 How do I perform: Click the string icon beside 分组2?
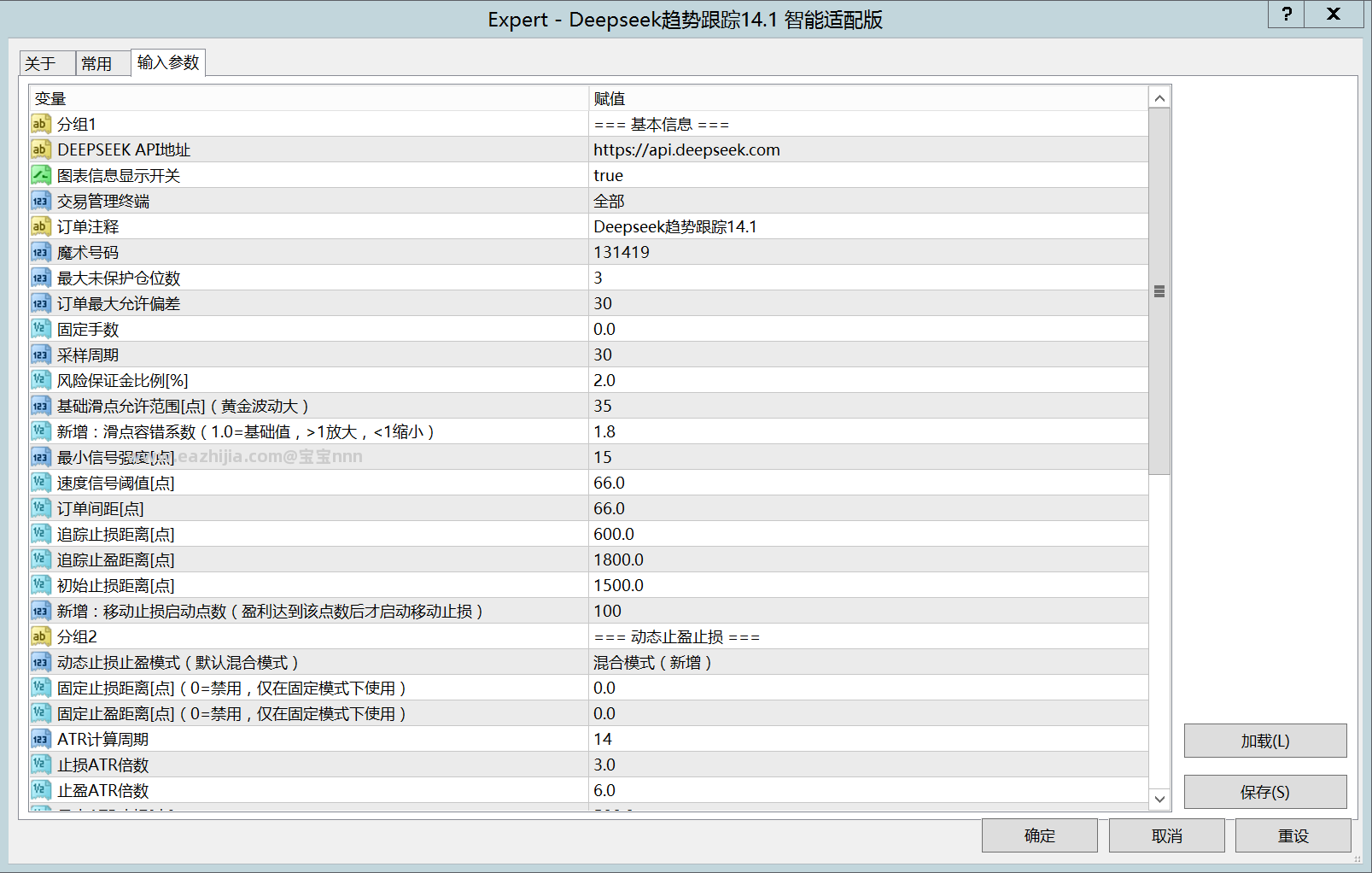click(40, 636)
